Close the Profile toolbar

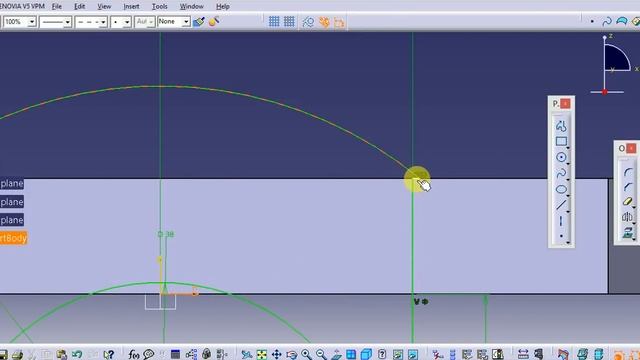click(x=565, y=104)
